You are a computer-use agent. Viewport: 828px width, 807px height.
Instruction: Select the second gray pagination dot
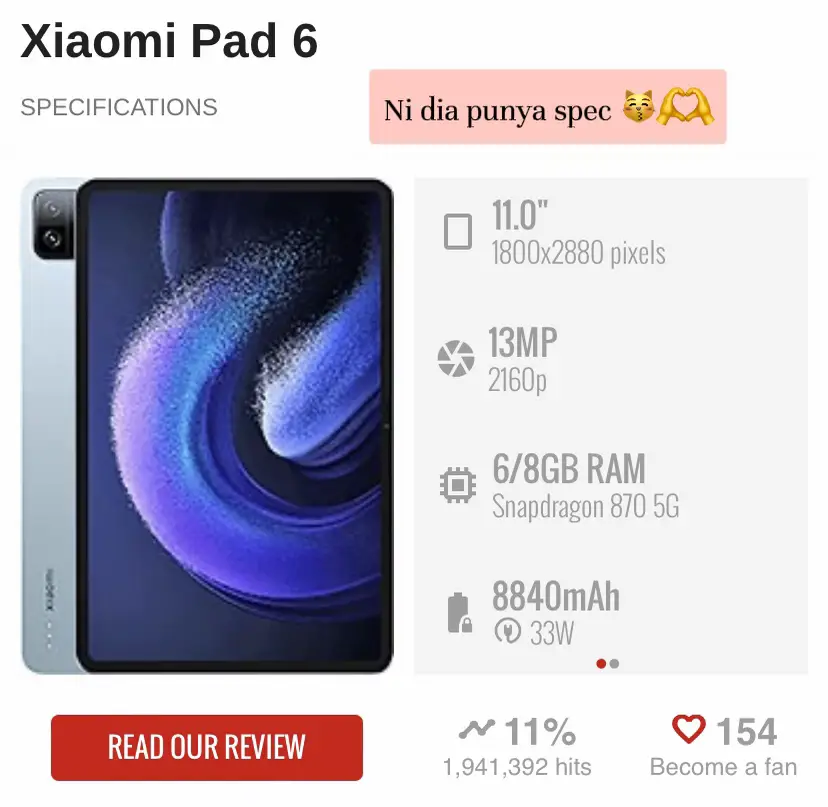[x=614, y=664]
